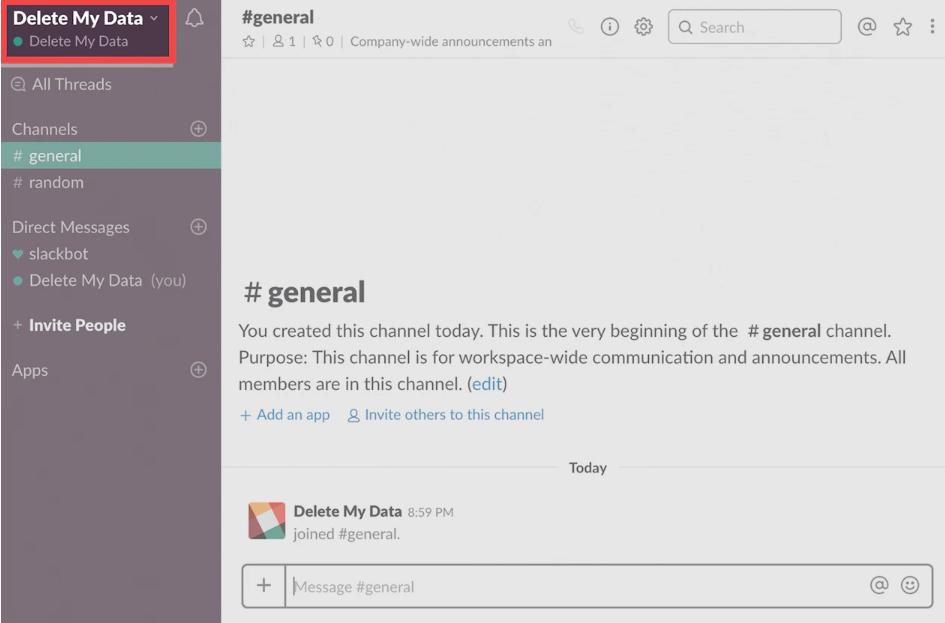Click the edit link for the channel purpose
Screen dimensions: 945x623
[x=487, y=384]
